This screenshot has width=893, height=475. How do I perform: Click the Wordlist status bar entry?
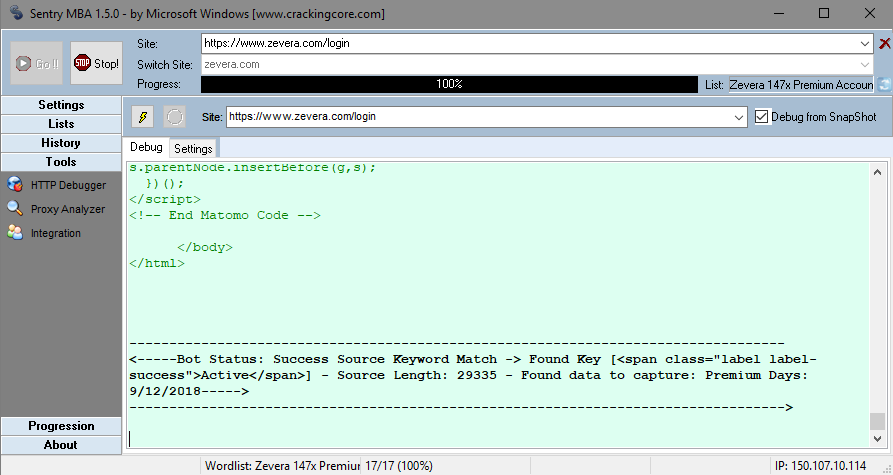tap(281, 465)
